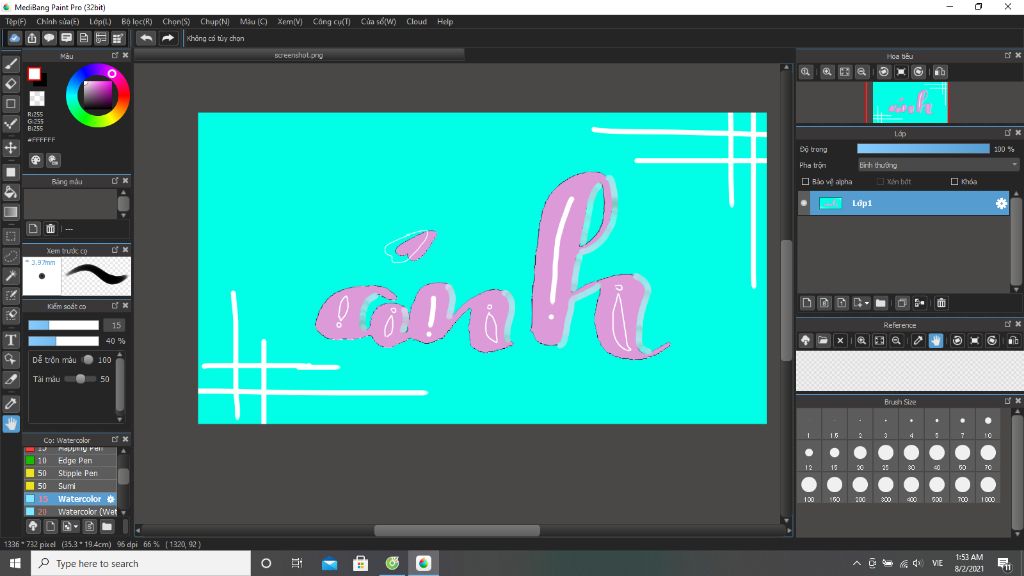Activate hand icon in Reference panel
The width and height of the screenshot is (1024, 576).
pyautogui.click(x=936, y=340)
